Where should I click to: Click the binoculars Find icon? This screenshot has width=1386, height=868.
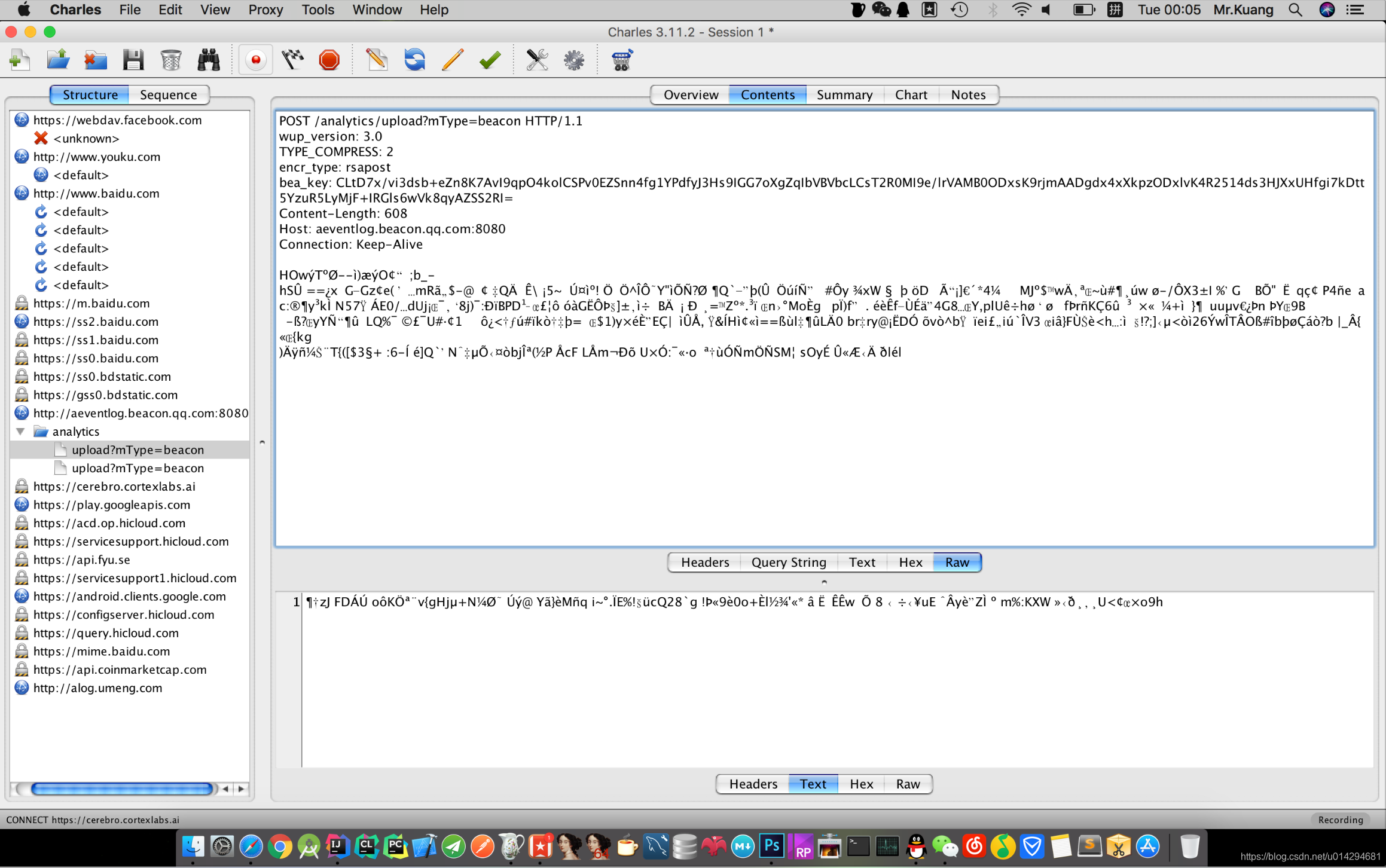209,60
